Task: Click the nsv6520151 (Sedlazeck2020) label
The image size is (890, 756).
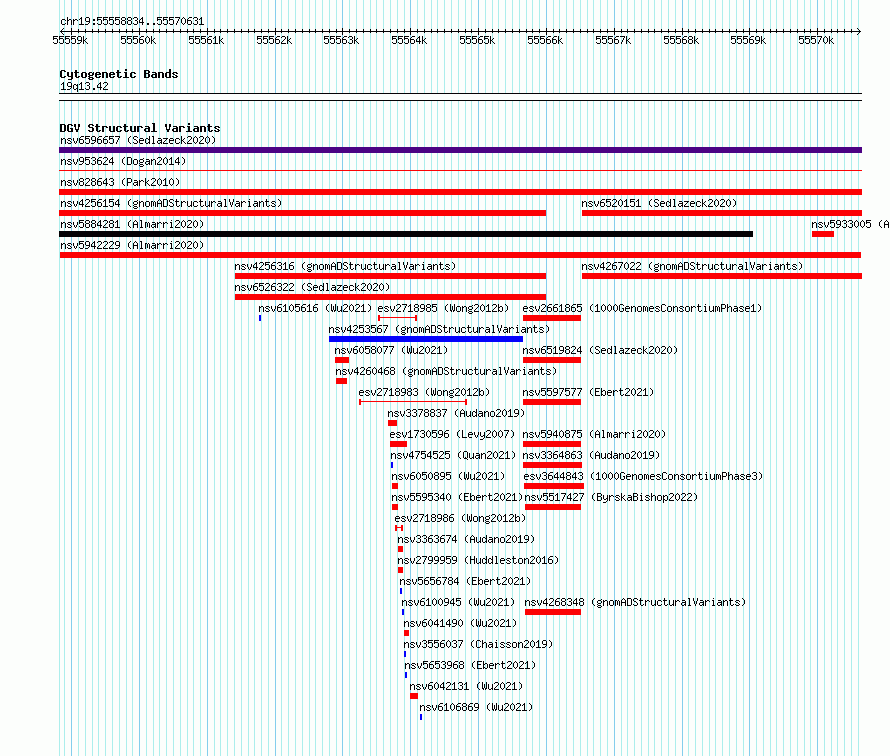Action: point(659,203)
